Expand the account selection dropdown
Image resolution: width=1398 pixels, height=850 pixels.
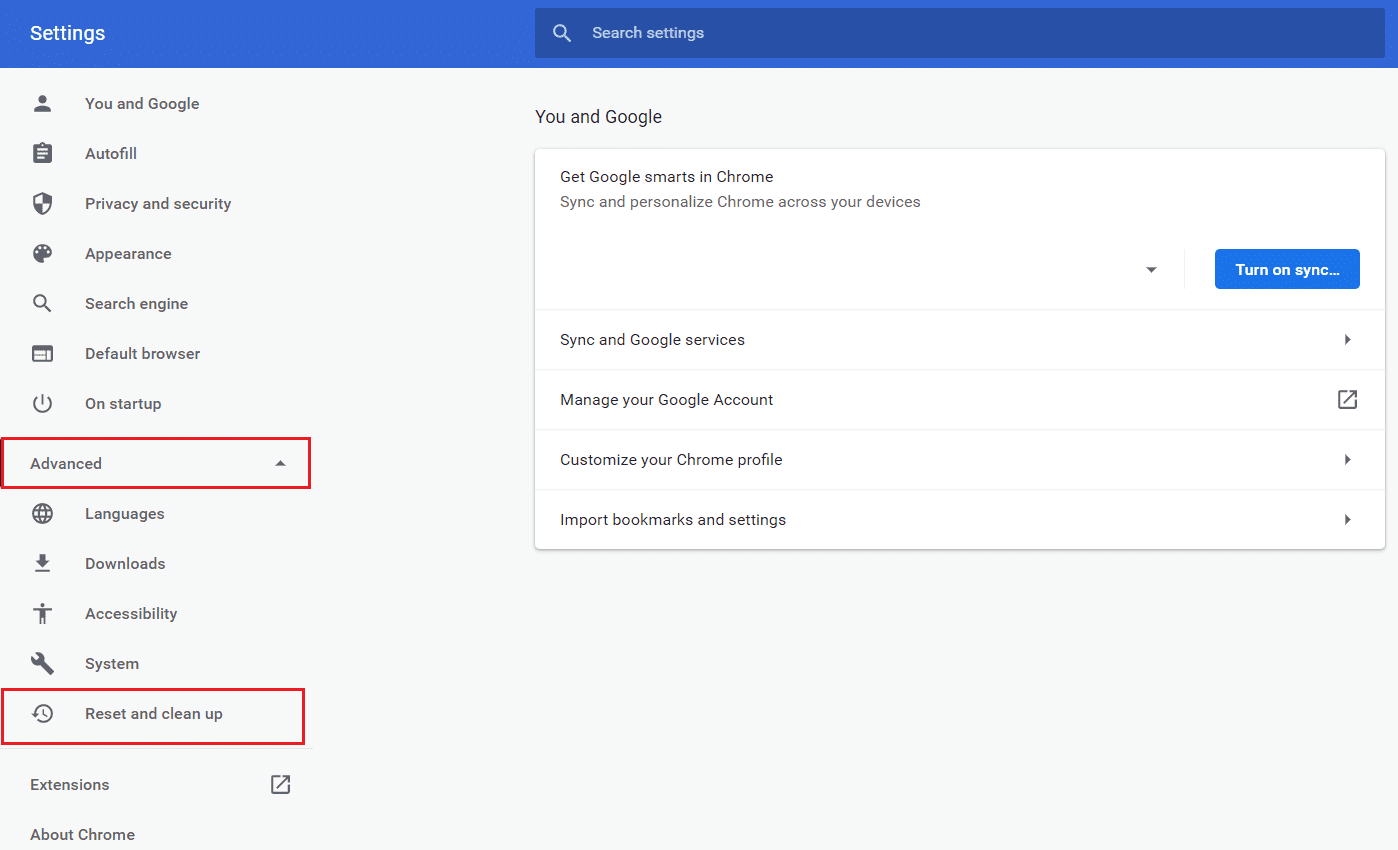click(x=1151, y=269)
